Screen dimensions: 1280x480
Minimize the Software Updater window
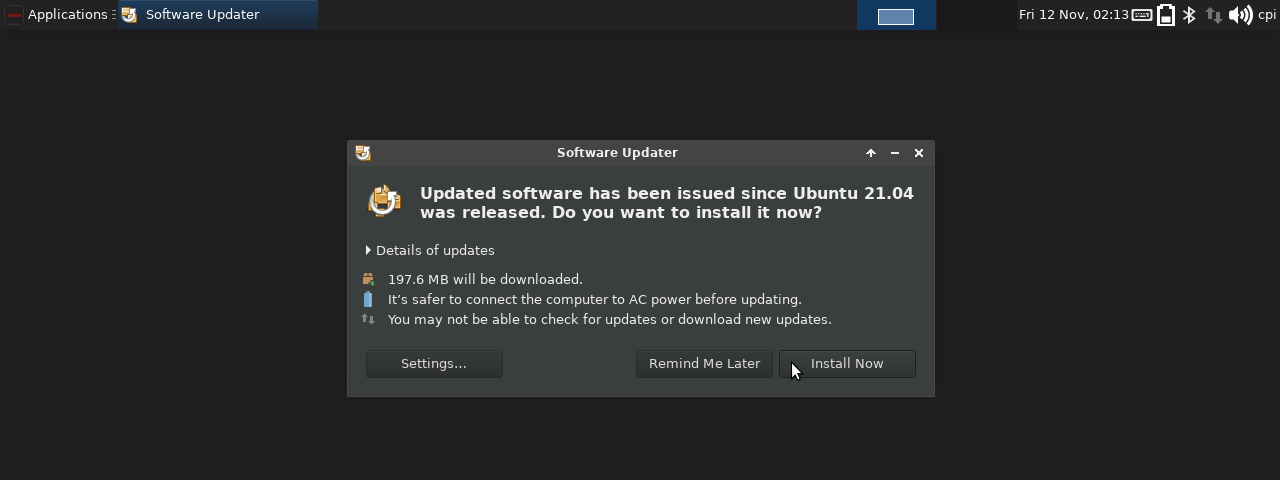click(895, 153)
